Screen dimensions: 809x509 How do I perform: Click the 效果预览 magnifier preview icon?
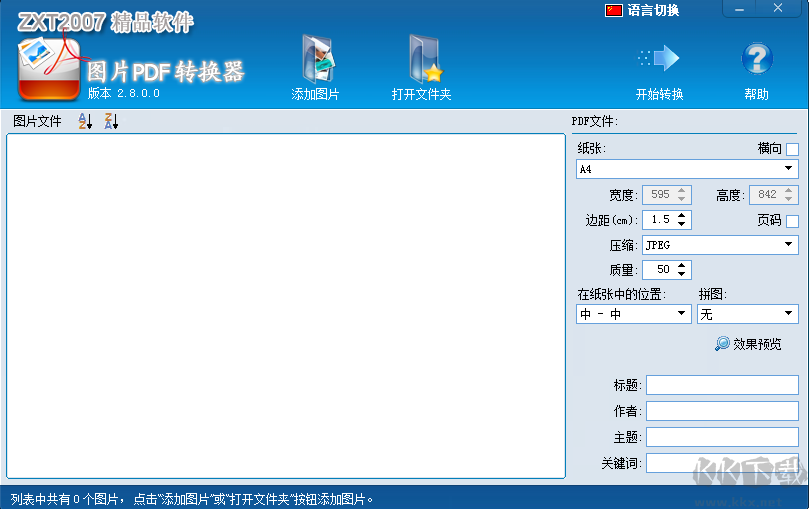[x=722, y=343]
